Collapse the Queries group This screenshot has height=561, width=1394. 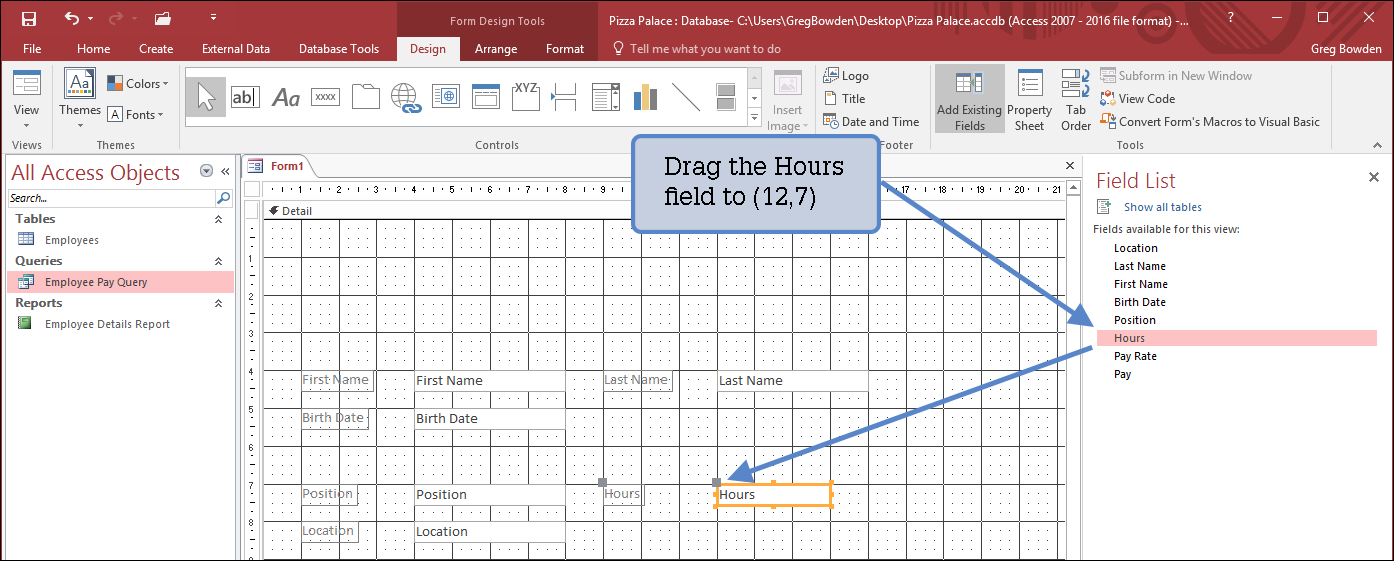(x=219, y=261)
